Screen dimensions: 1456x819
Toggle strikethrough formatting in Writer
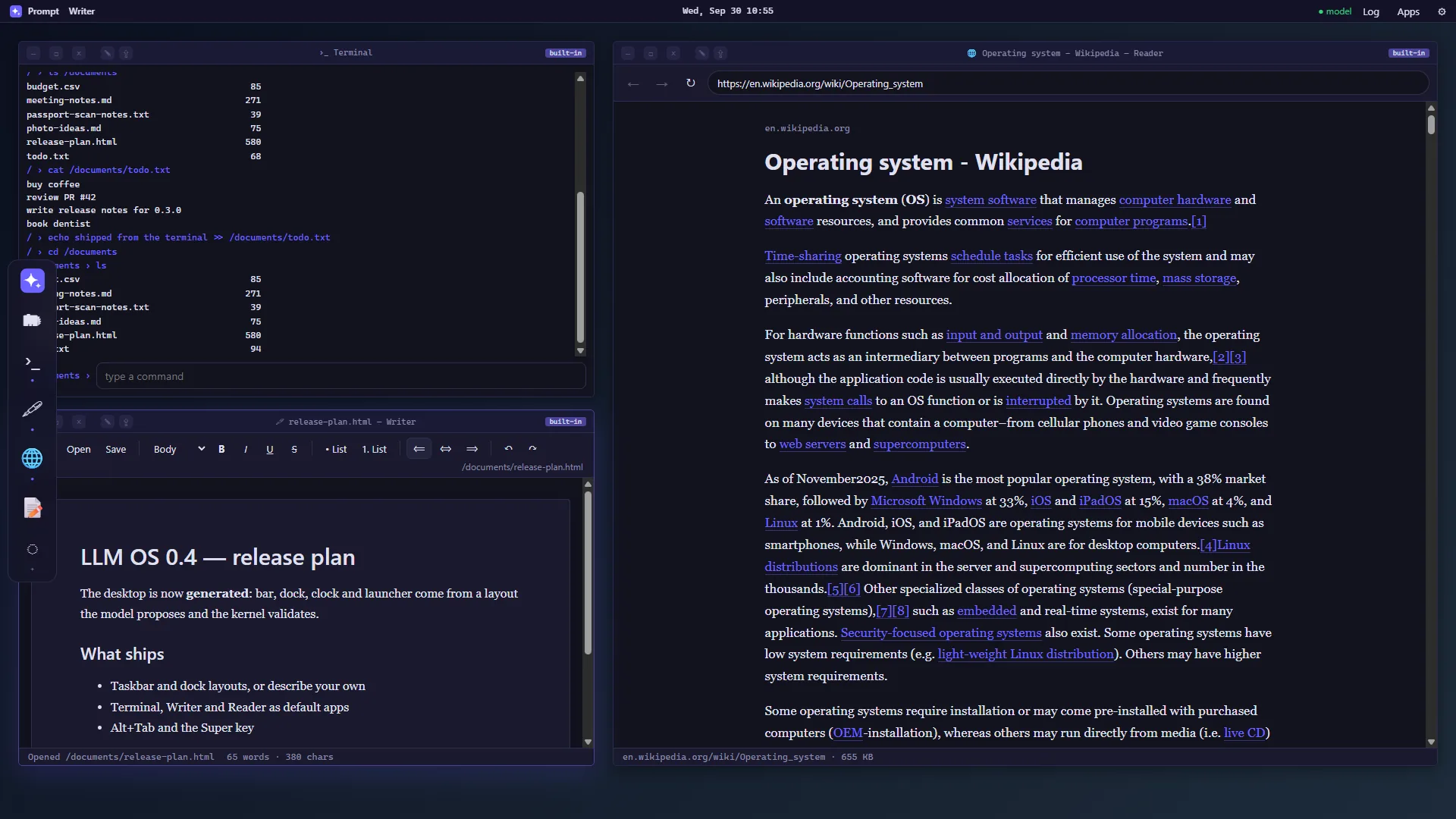coord(294,449)
